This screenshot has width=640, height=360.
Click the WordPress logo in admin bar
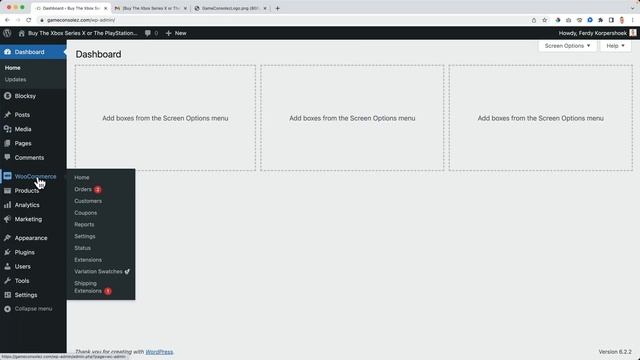[x=7, y=33]
